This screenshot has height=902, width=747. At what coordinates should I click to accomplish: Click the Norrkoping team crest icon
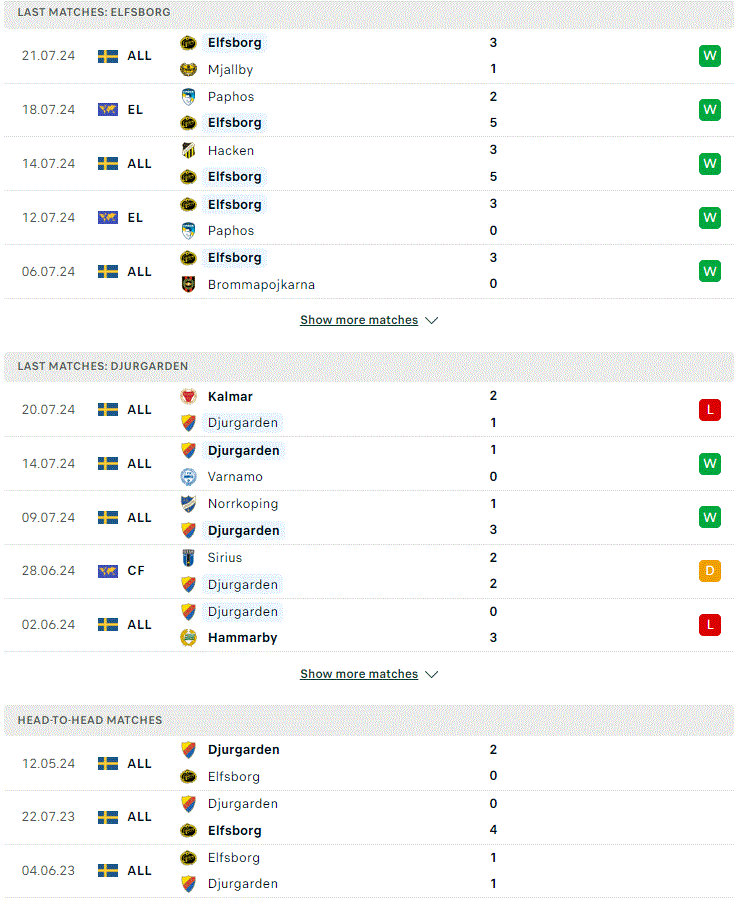click(x=188, y=504)
